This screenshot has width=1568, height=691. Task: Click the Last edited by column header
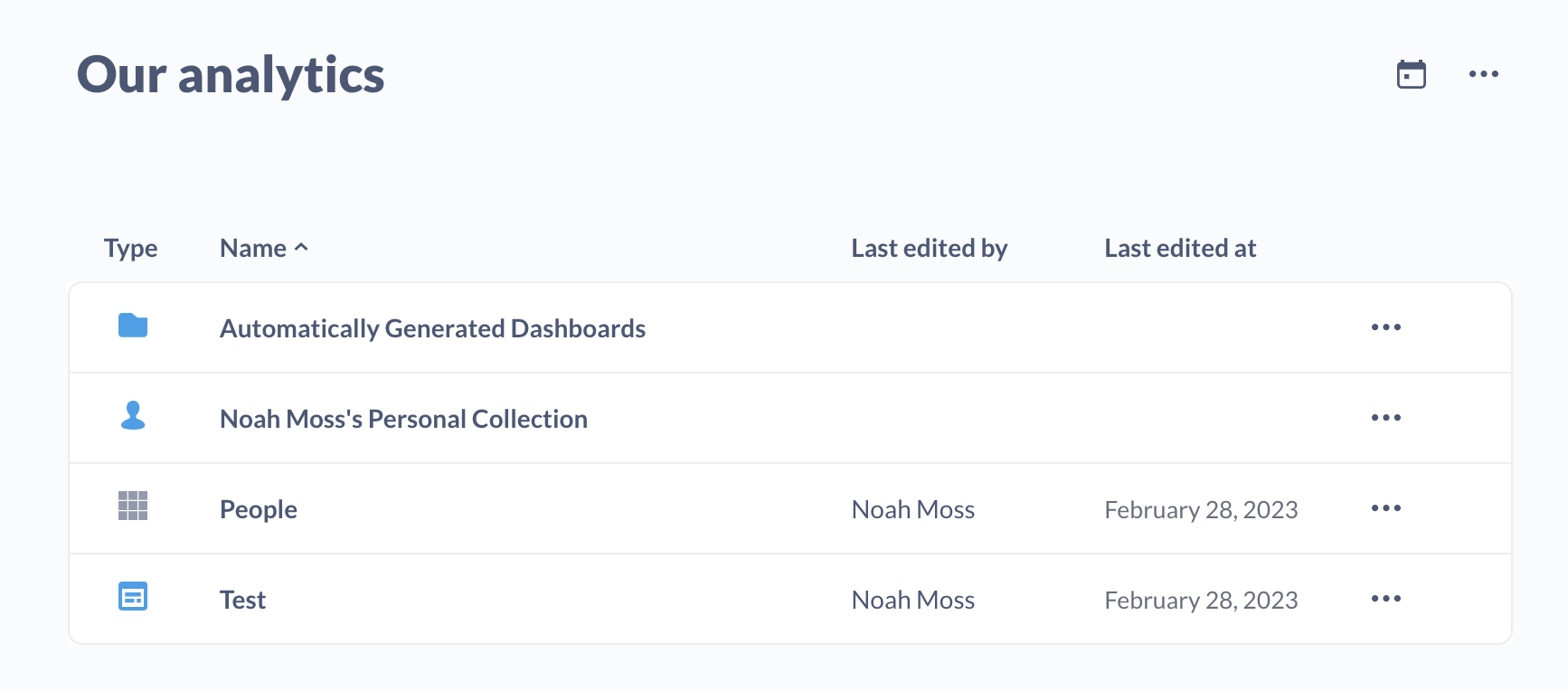point(930,247)
